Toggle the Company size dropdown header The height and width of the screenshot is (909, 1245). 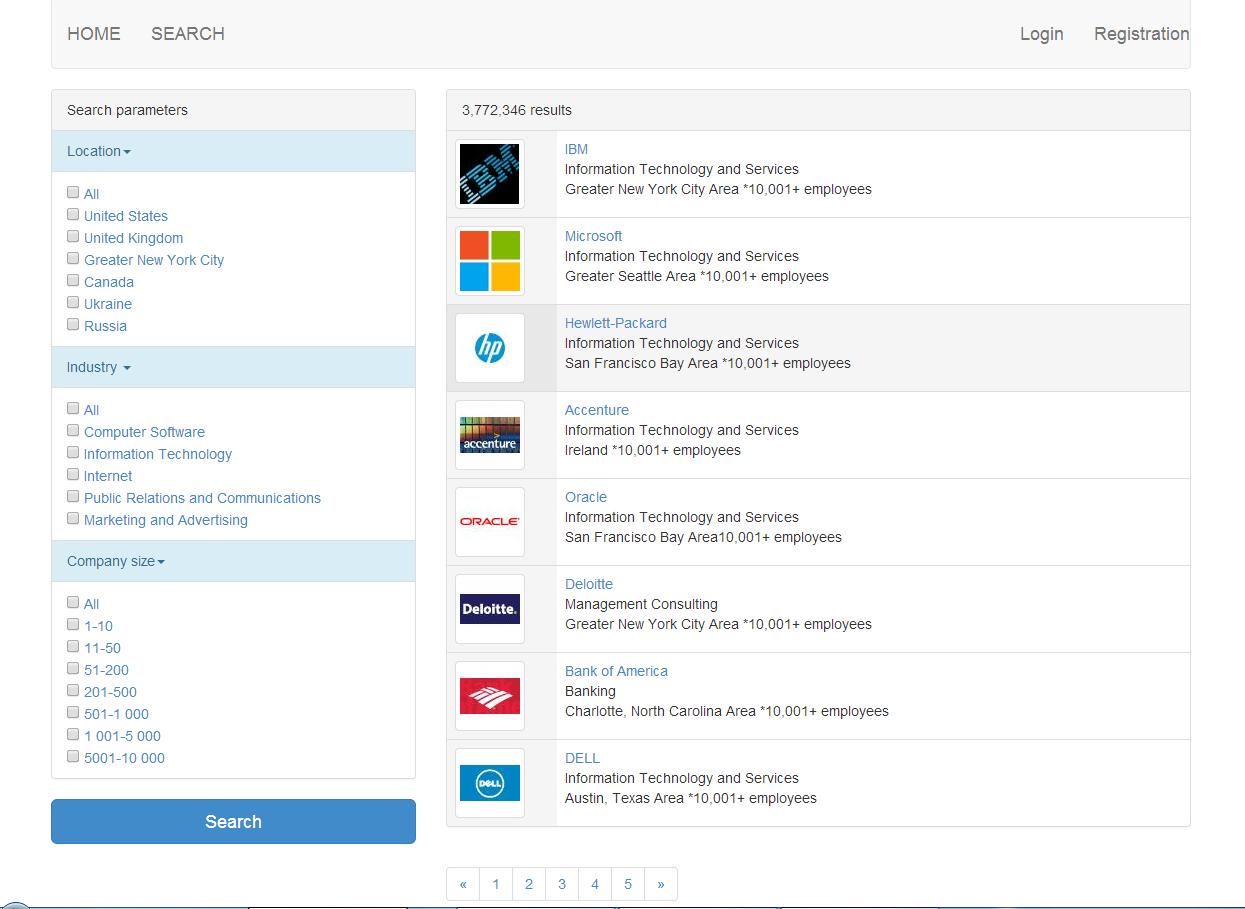(115, 561)
